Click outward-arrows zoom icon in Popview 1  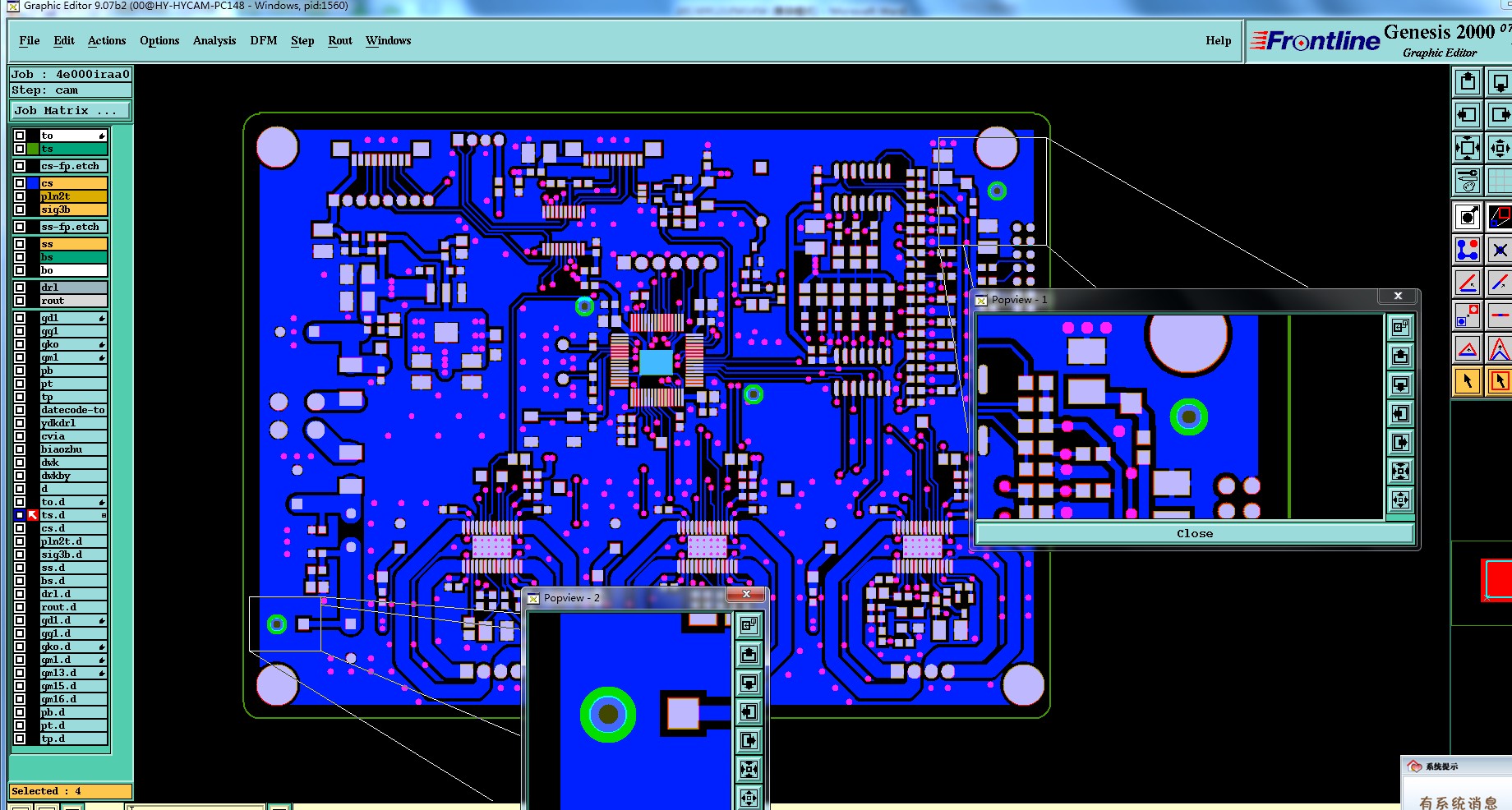tap(1400, 499)
